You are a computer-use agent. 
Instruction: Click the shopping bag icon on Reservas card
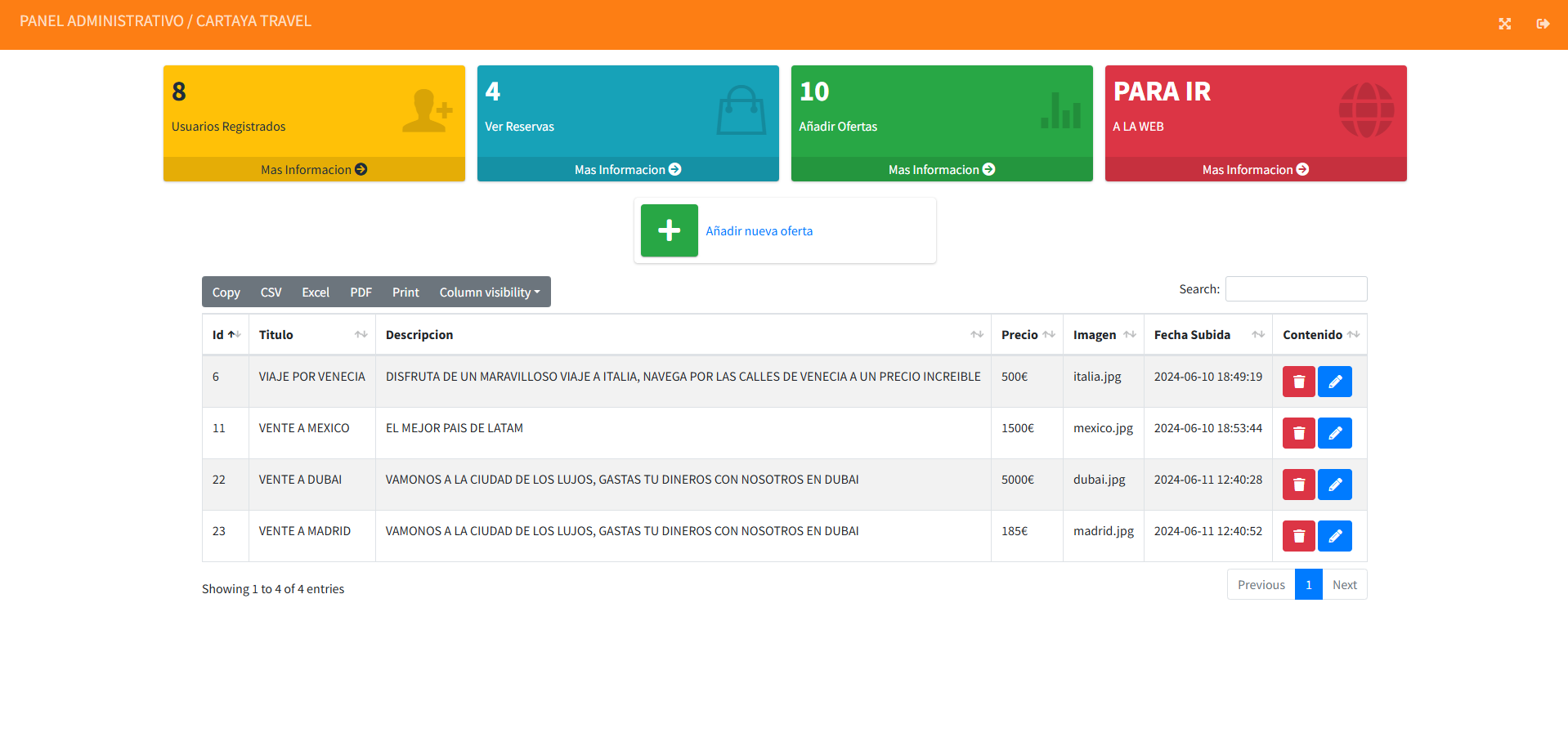pyautogui.click(x=741, y=110)
